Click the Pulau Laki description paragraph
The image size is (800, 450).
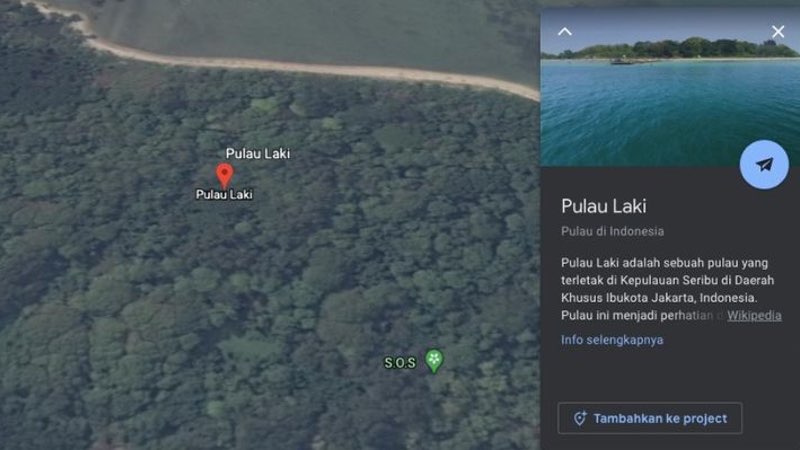(x=669, y=289)
